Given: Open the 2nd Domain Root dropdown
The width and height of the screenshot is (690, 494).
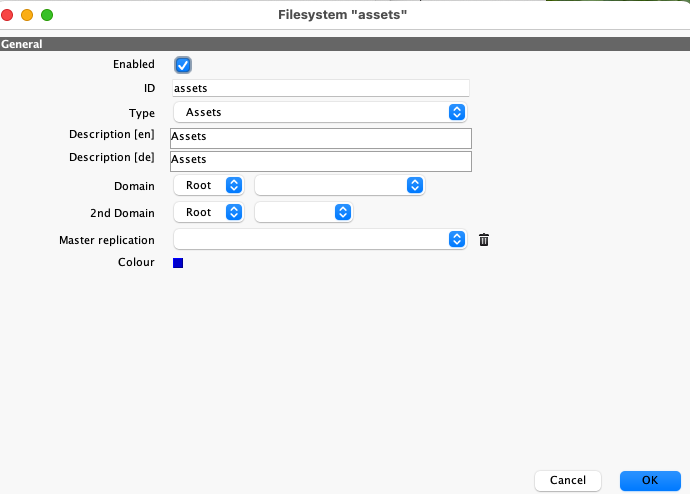Looking at the screenshot, I should click(x=208, y=212).
